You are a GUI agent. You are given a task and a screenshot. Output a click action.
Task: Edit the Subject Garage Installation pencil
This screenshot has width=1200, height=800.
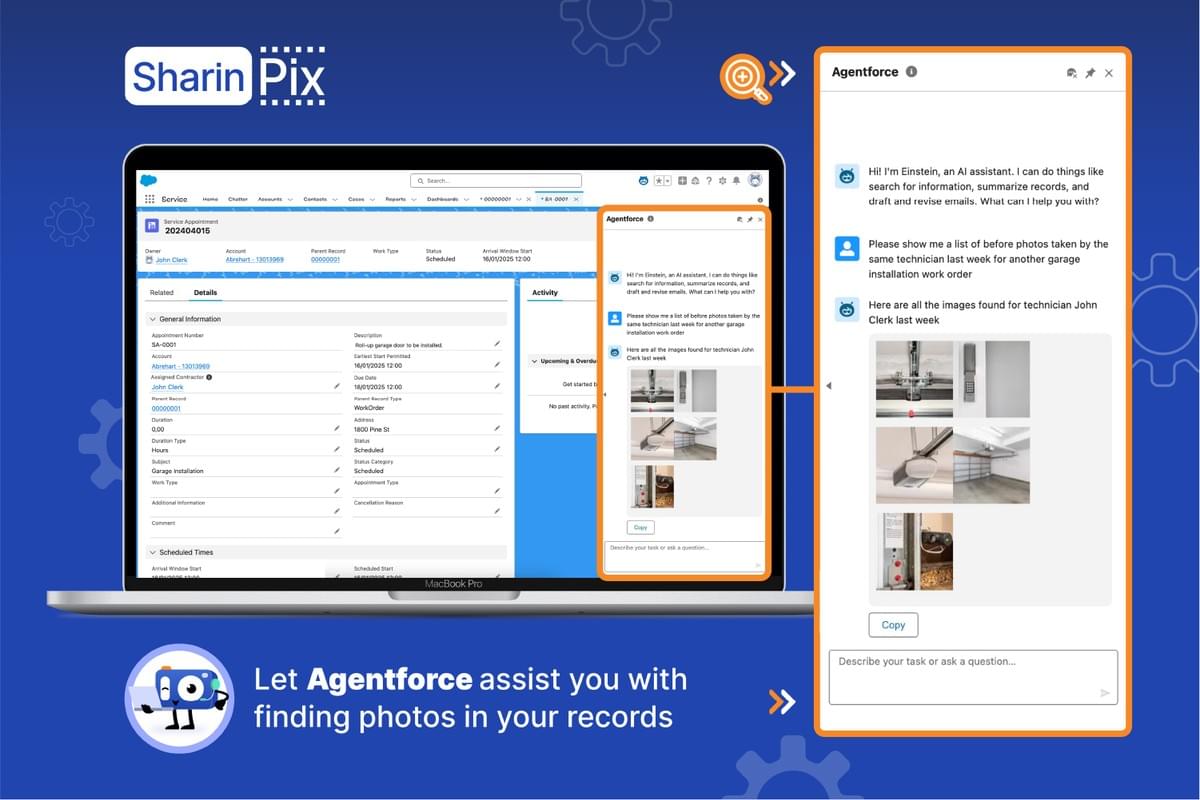coord(337,469)
